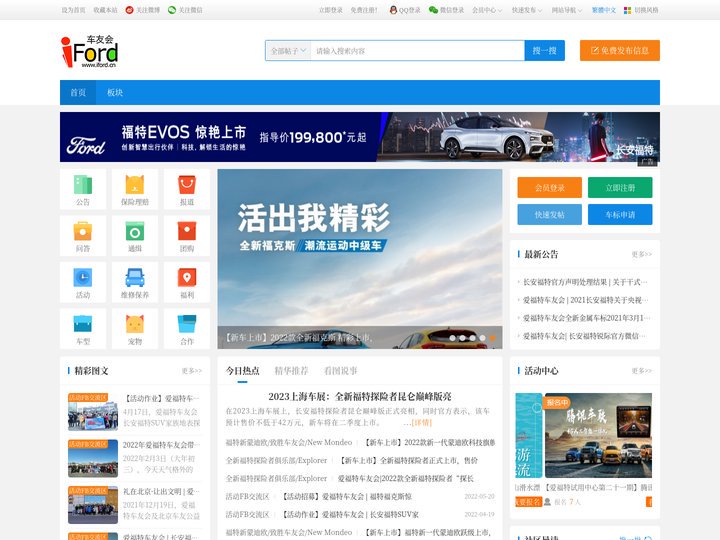720x540 pixels.
Task: Click the blue 搜一搜 search button
Action: pos(545,51)
